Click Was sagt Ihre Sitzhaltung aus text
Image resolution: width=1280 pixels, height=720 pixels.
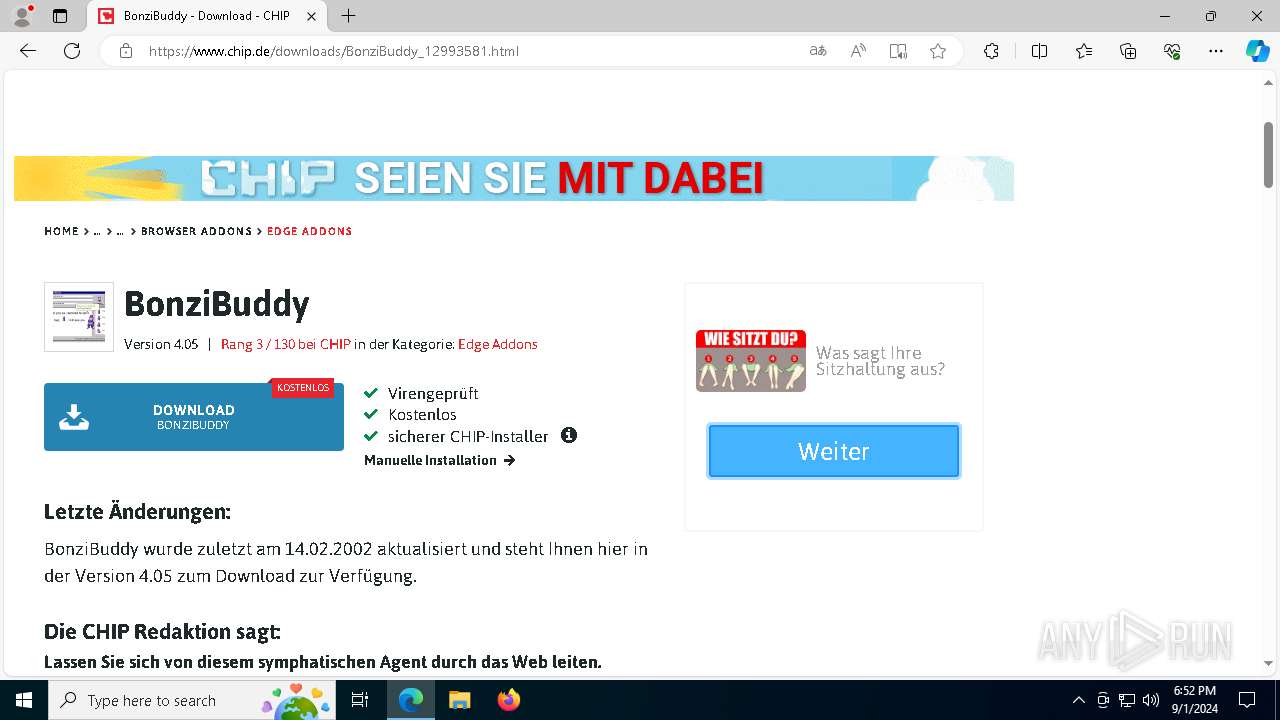pyautogui.click(x=880, y=361)
